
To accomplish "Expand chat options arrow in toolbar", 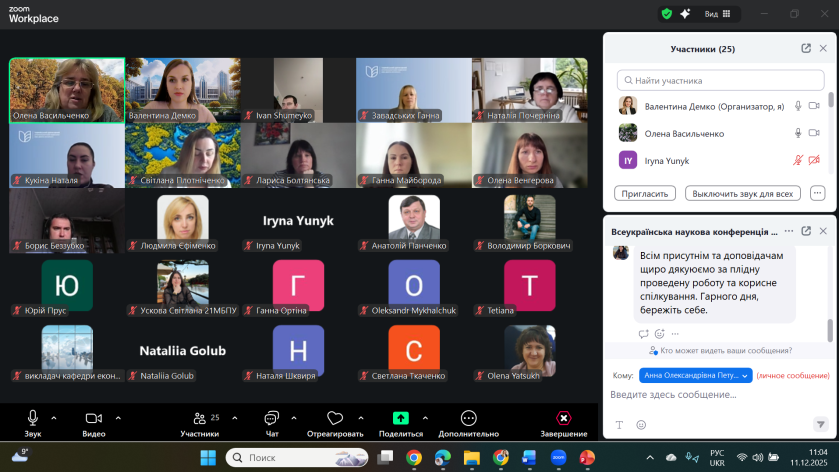I will (x=294, y=418).
